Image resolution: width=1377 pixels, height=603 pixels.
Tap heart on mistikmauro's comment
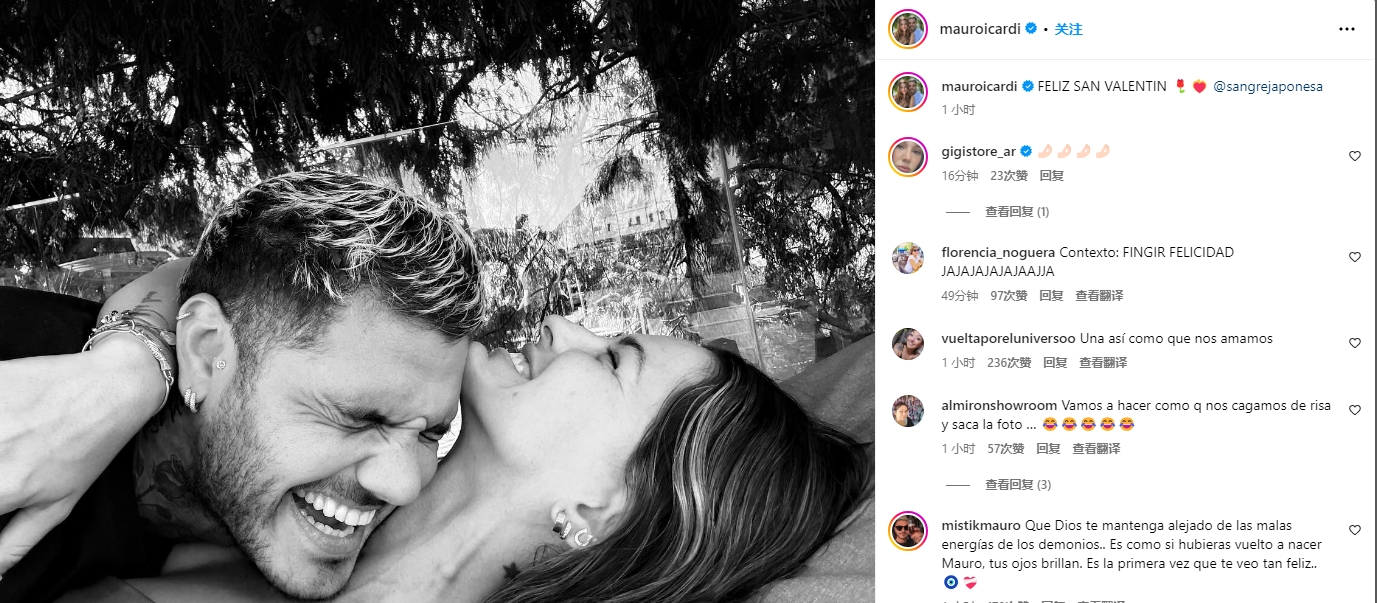coord(1355,530)
